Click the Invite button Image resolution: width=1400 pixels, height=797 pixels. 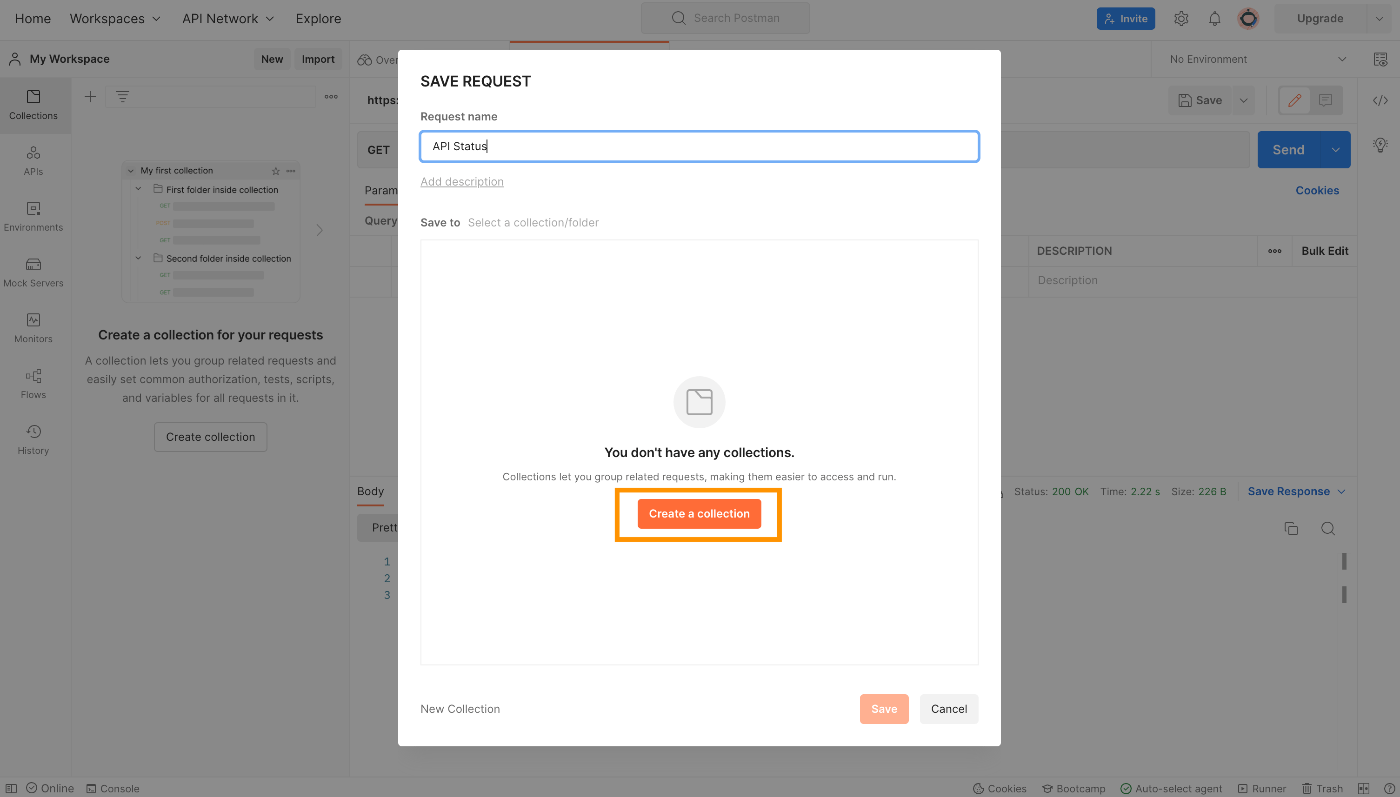coord(1126,18)
